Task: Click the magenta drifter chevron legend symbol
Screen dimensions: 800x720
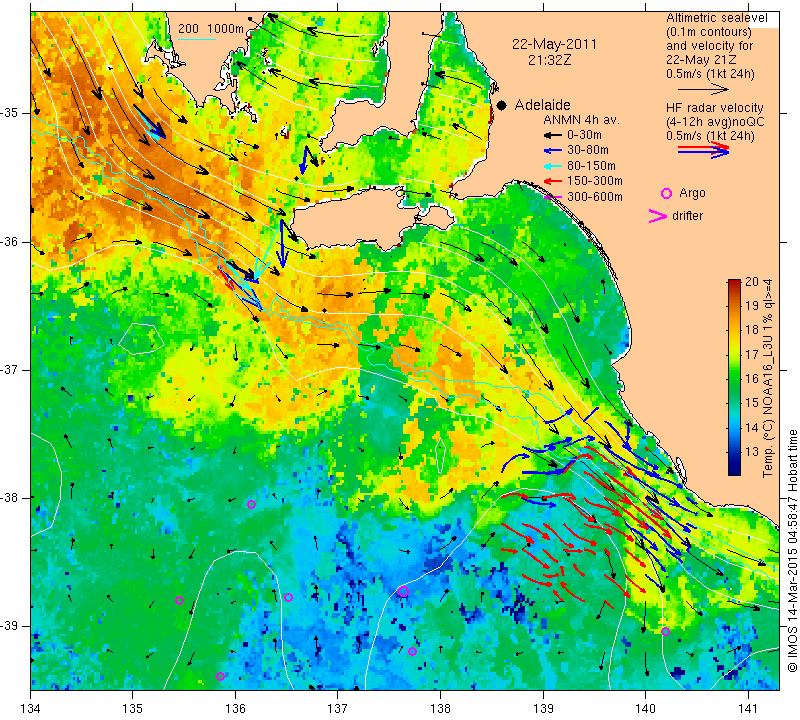Action: 658,216
